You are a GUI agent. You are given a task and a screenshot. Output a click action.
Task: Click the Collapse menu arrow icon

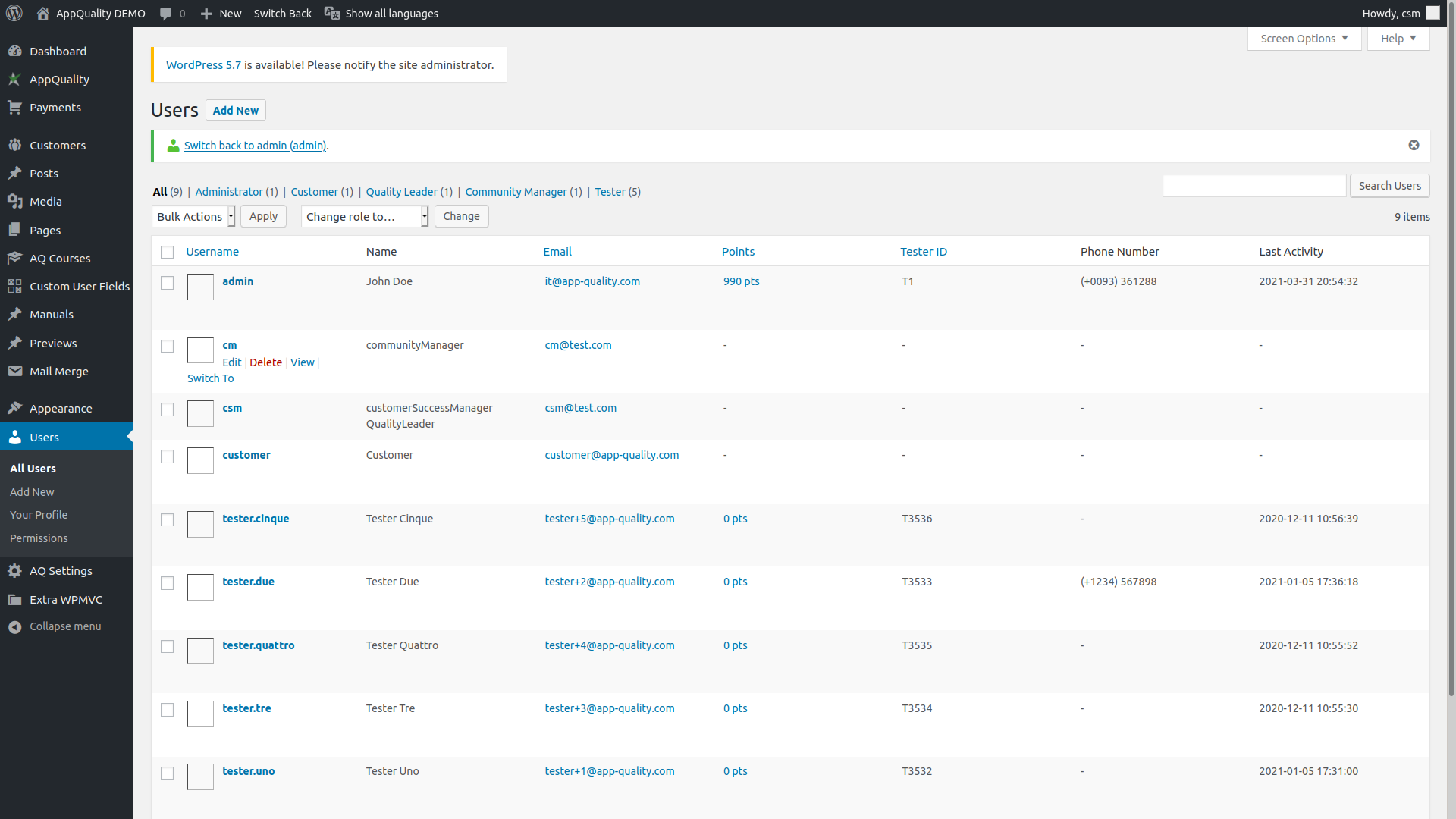15,627
